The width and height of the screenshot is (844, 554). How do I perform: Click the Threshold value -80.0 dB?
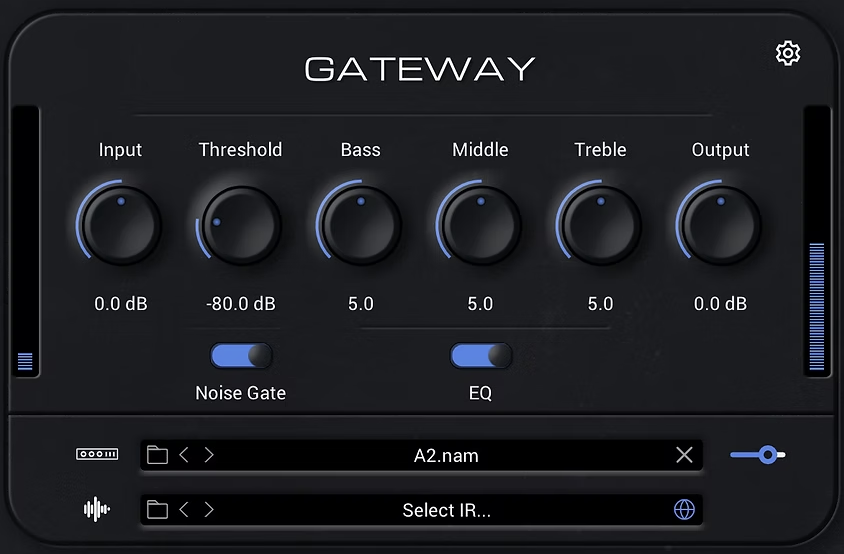(x=241, y=304)
